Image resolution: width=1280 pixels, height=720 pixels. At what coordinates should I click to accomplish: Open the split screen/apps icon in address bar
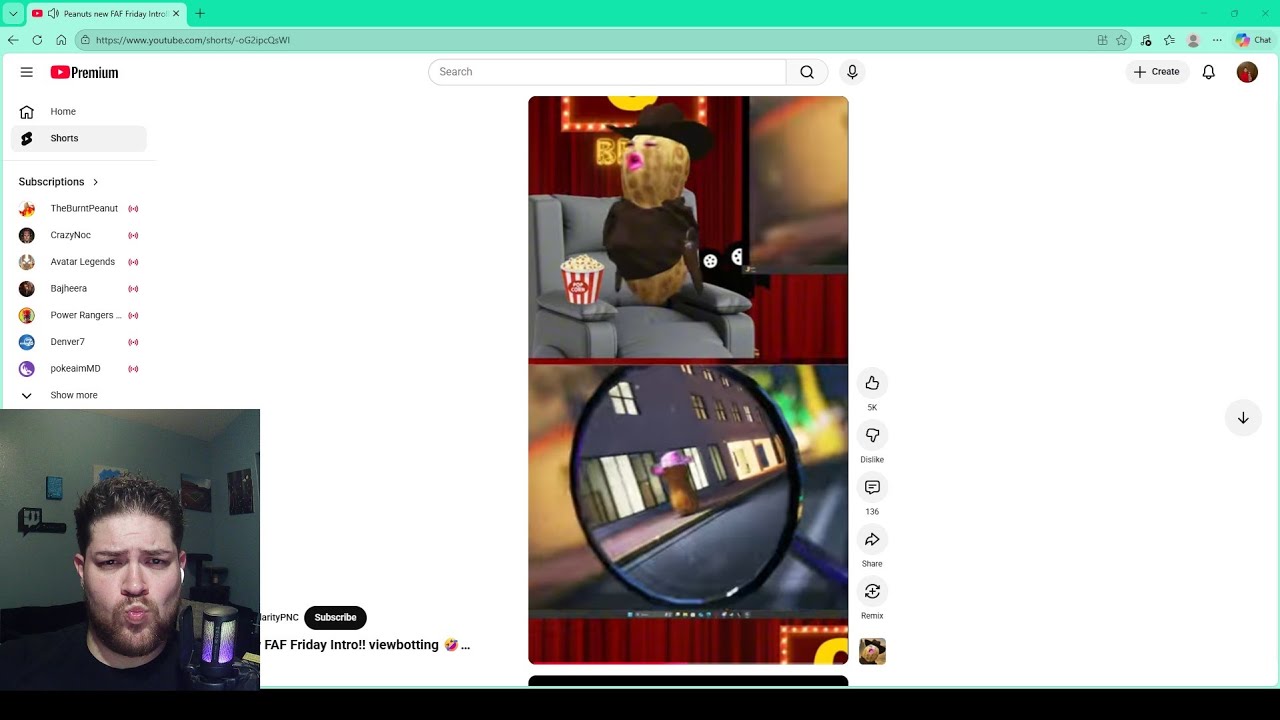(x=1102, y=40)
